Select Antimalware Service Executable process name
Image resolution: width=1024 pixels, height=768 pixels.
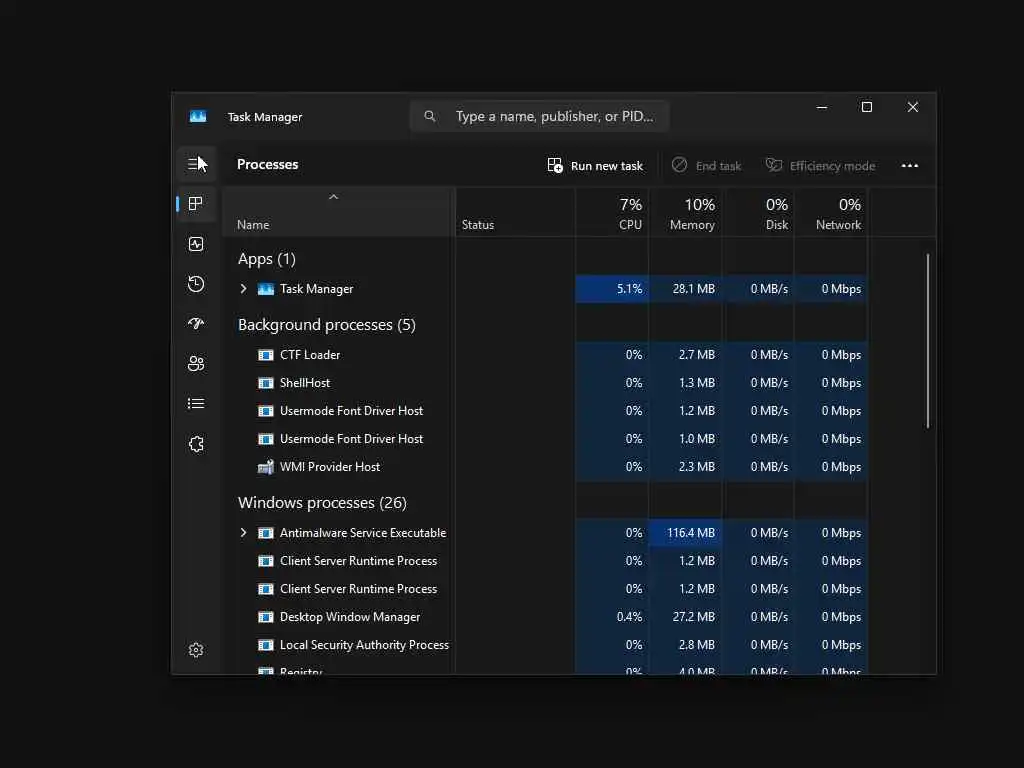(363, 533)
